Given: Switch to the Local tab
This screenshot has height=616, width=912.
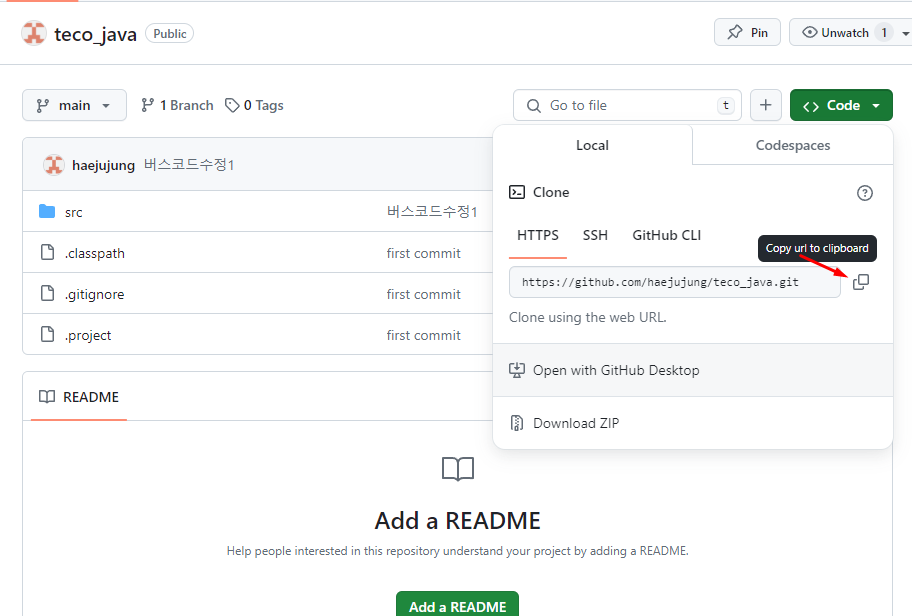Looking at the screenshot, I should pyautogui.click(x=592, y=145).
